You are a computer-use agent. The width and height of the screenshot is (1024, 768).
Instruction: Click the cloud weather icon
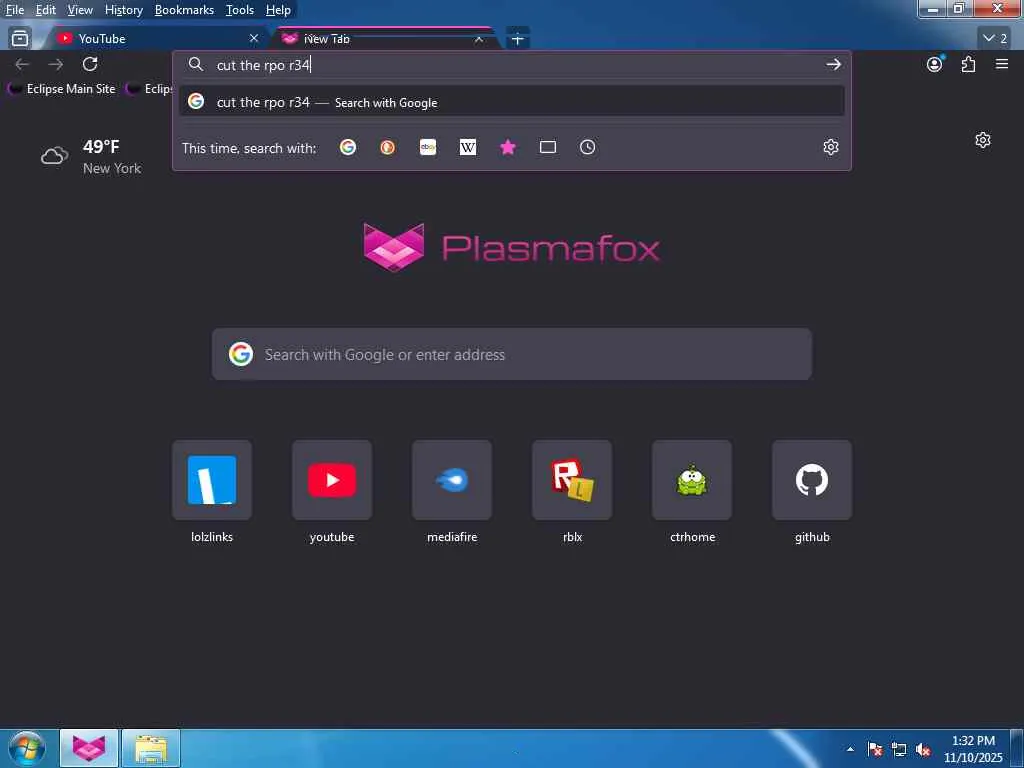pos(55,155)
